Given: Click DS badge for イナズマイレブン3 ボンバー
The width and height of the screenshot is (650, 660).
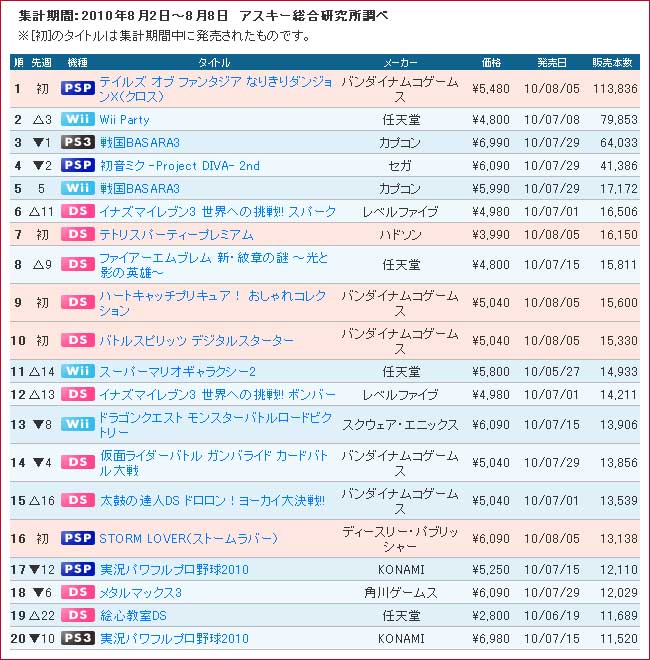Looking at the screenshot, I should point(78,394).
